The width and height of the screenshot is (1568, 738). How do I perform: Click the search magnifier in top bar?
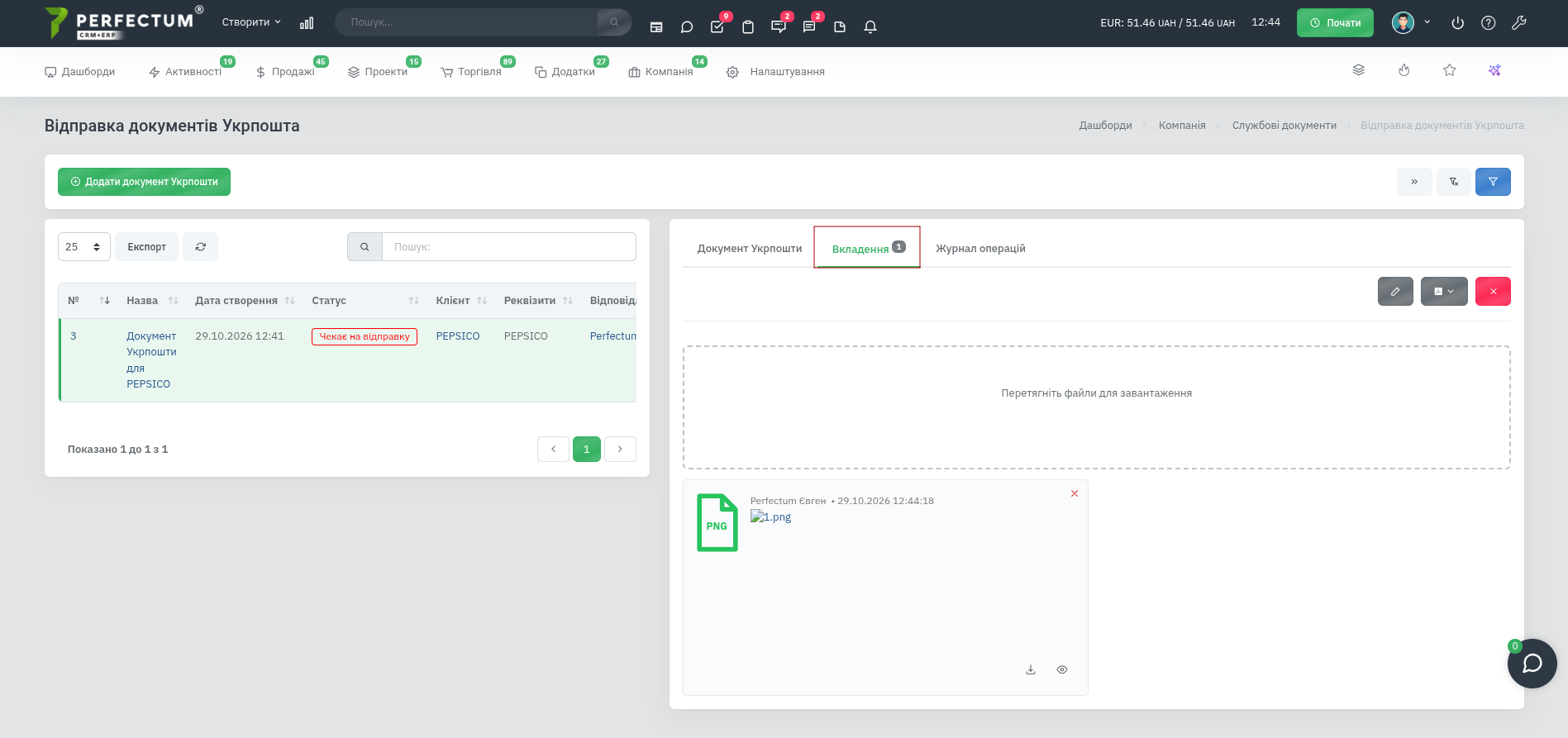614,22
